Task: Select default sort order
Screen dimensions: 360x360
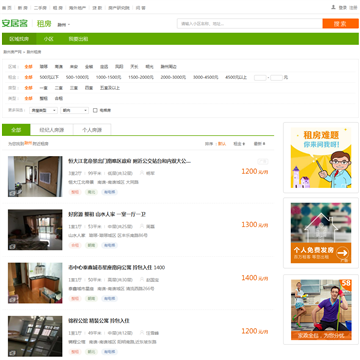Action: [x=222, y=144]
